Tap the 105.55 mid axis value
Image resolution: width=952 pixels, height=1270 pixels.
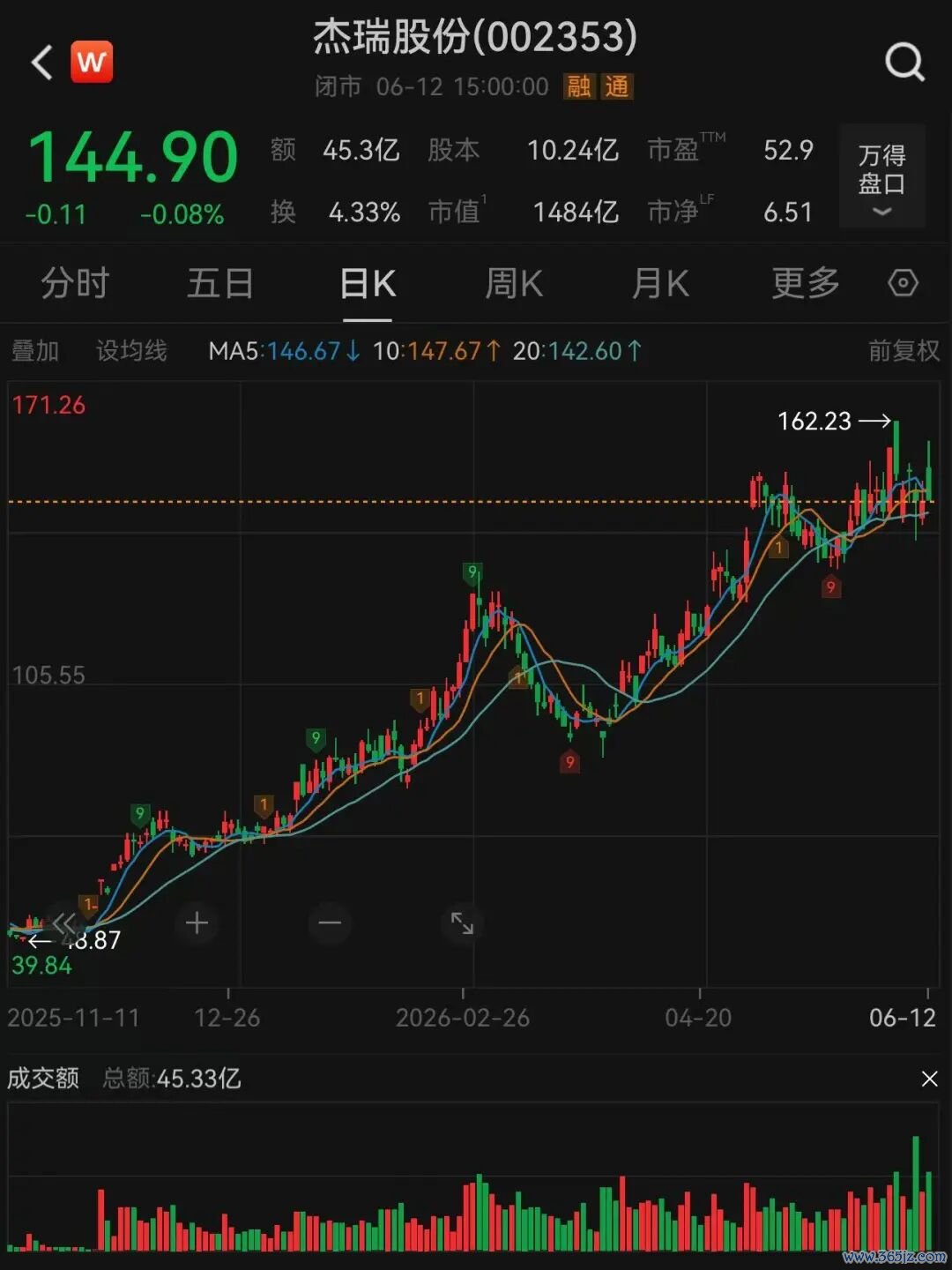tap(48, 676)
